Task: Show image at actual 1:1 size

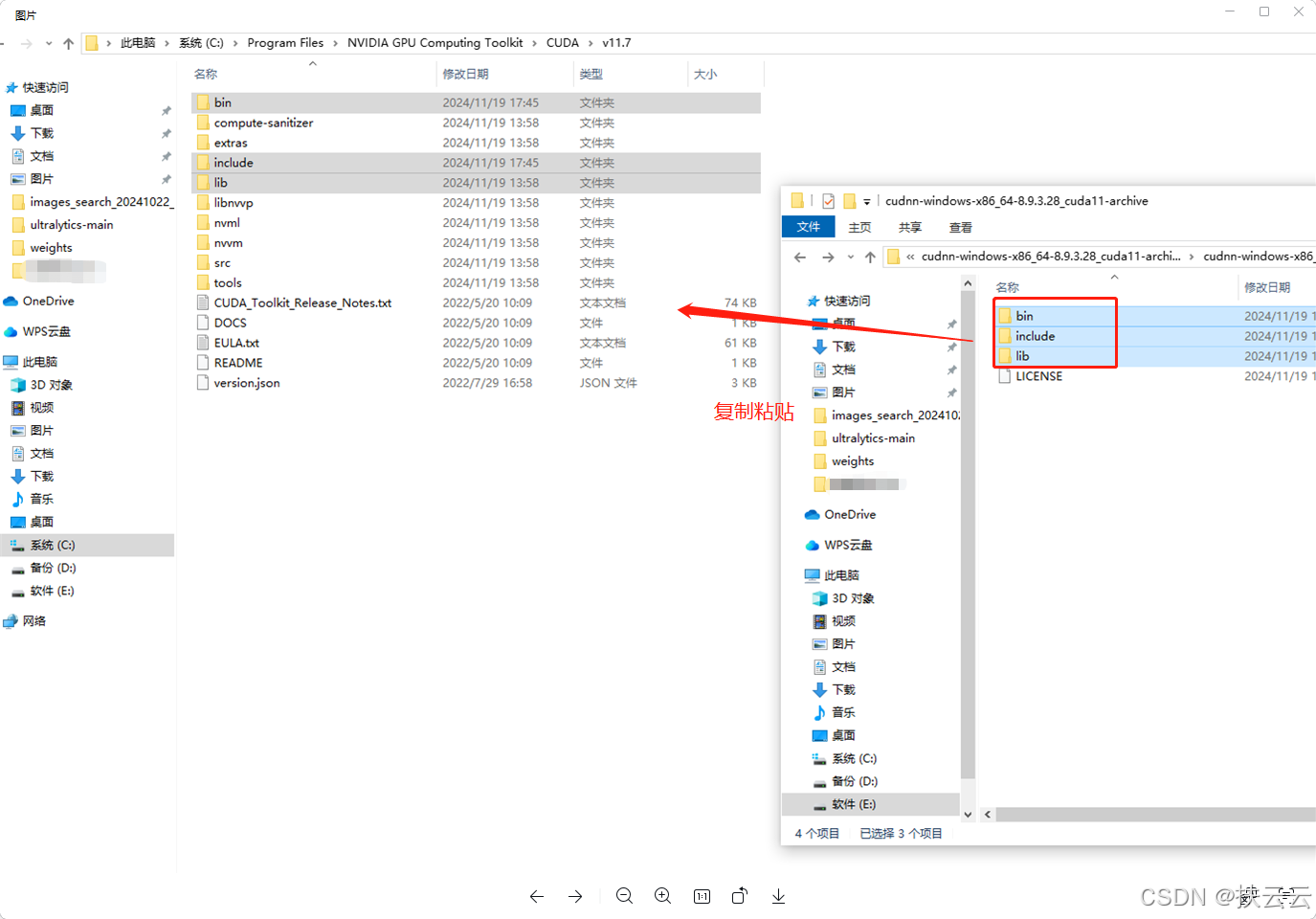Action: tap(702, 896)
